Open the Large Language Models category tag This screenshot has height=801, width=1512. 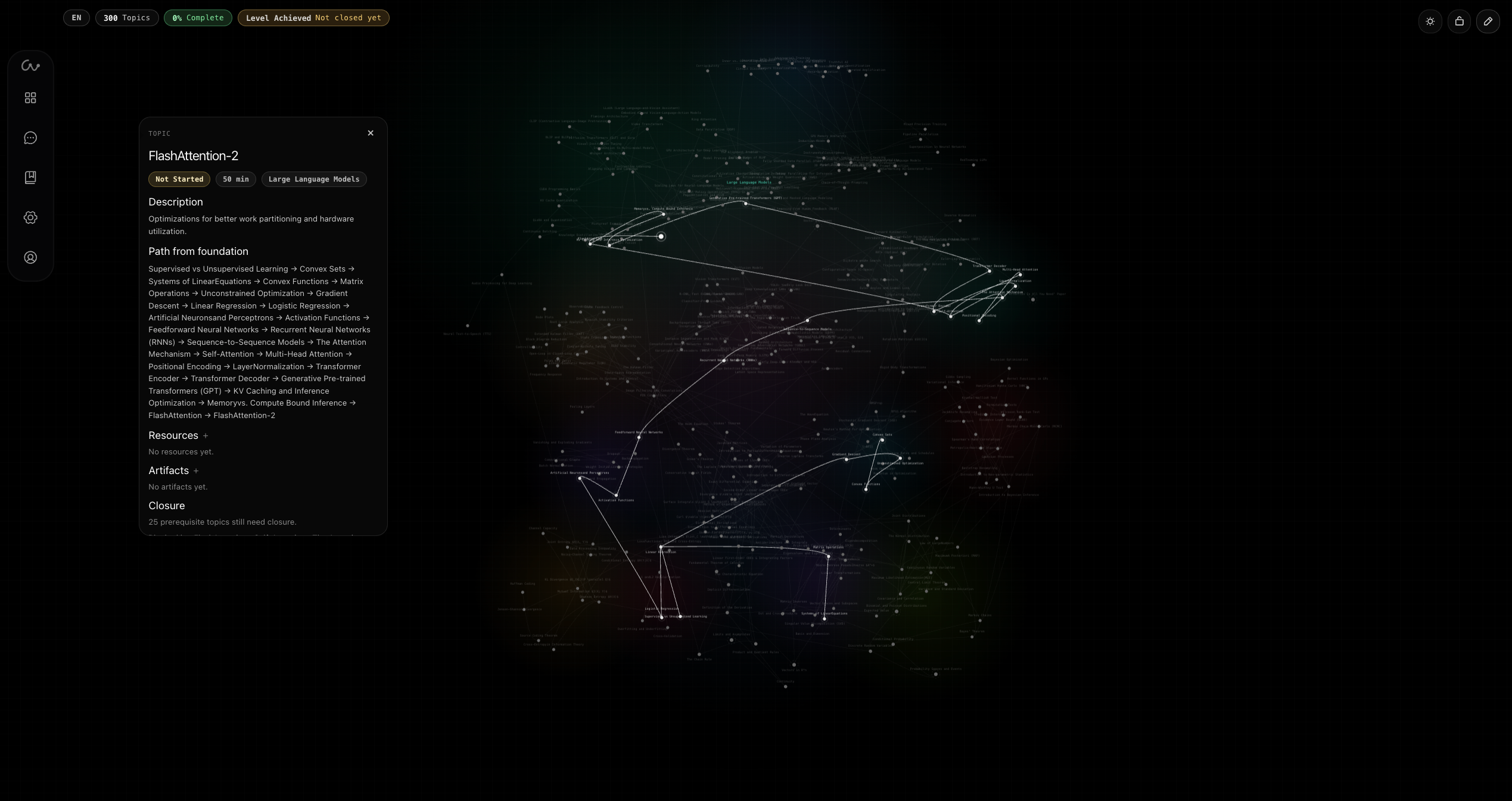pos(314,179)
